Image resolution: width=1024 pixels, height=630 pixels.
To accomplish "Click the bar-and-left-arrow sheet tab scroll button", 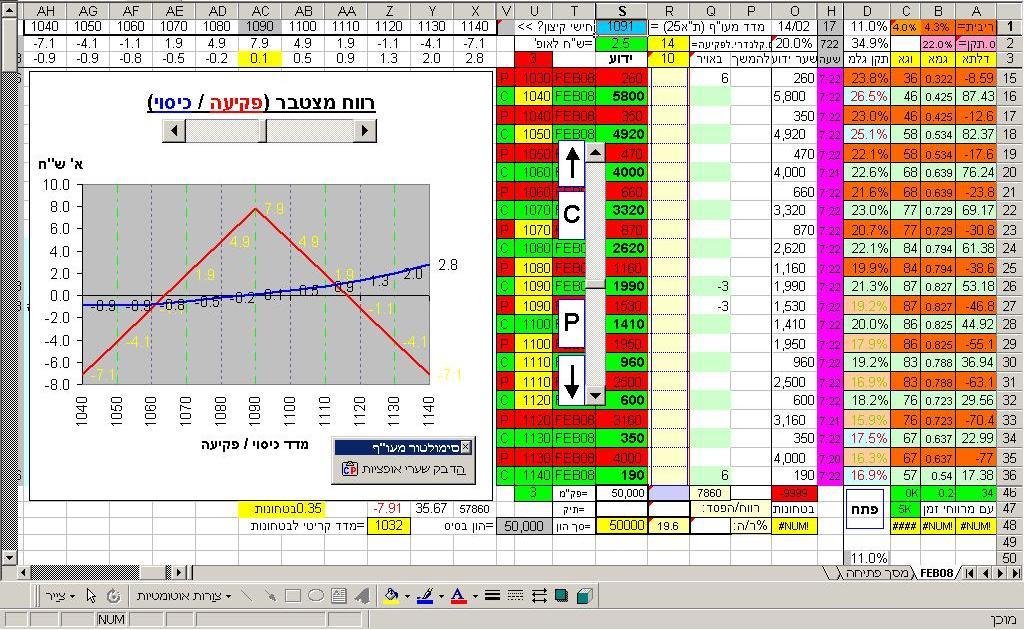I will pyautogui.click(x=968, y=573).
